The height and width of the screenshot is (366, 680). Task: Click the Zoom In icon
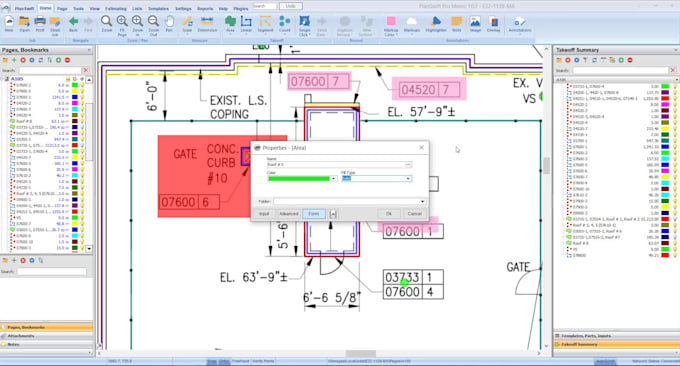click(137, 24)
